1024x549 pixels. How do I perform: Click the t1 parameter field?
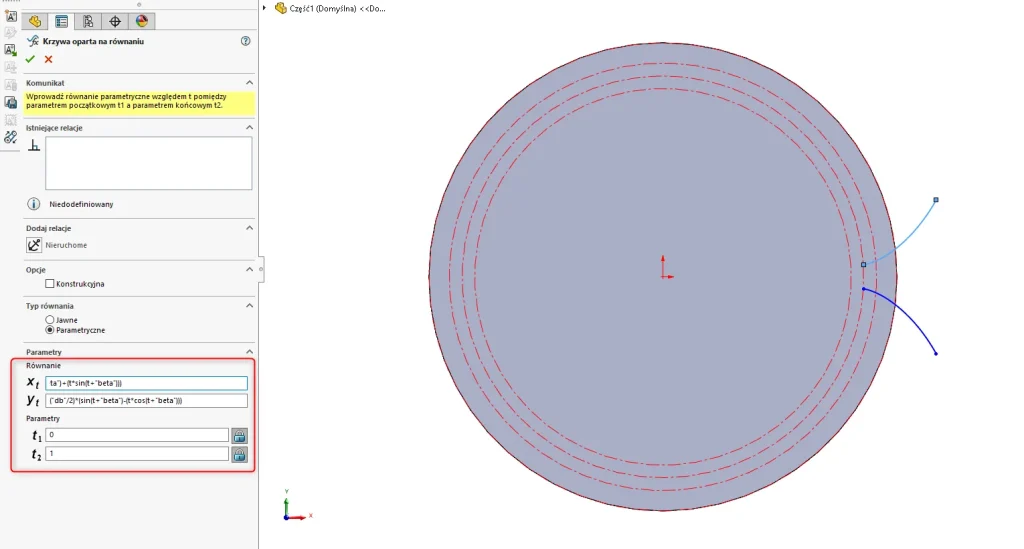[137, 435]
